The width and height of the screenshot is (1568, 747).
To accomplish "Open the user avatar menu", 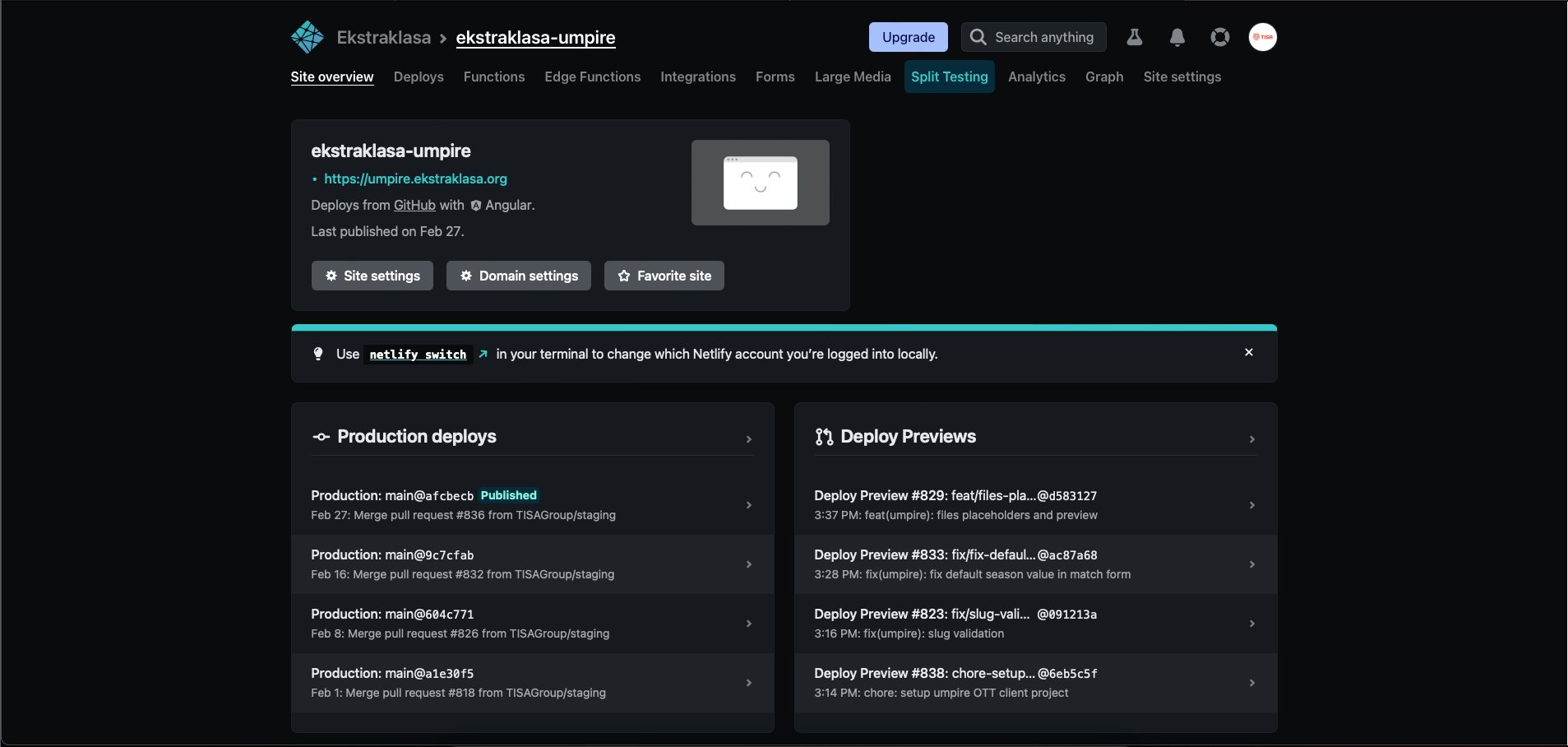I will 1263,37.
